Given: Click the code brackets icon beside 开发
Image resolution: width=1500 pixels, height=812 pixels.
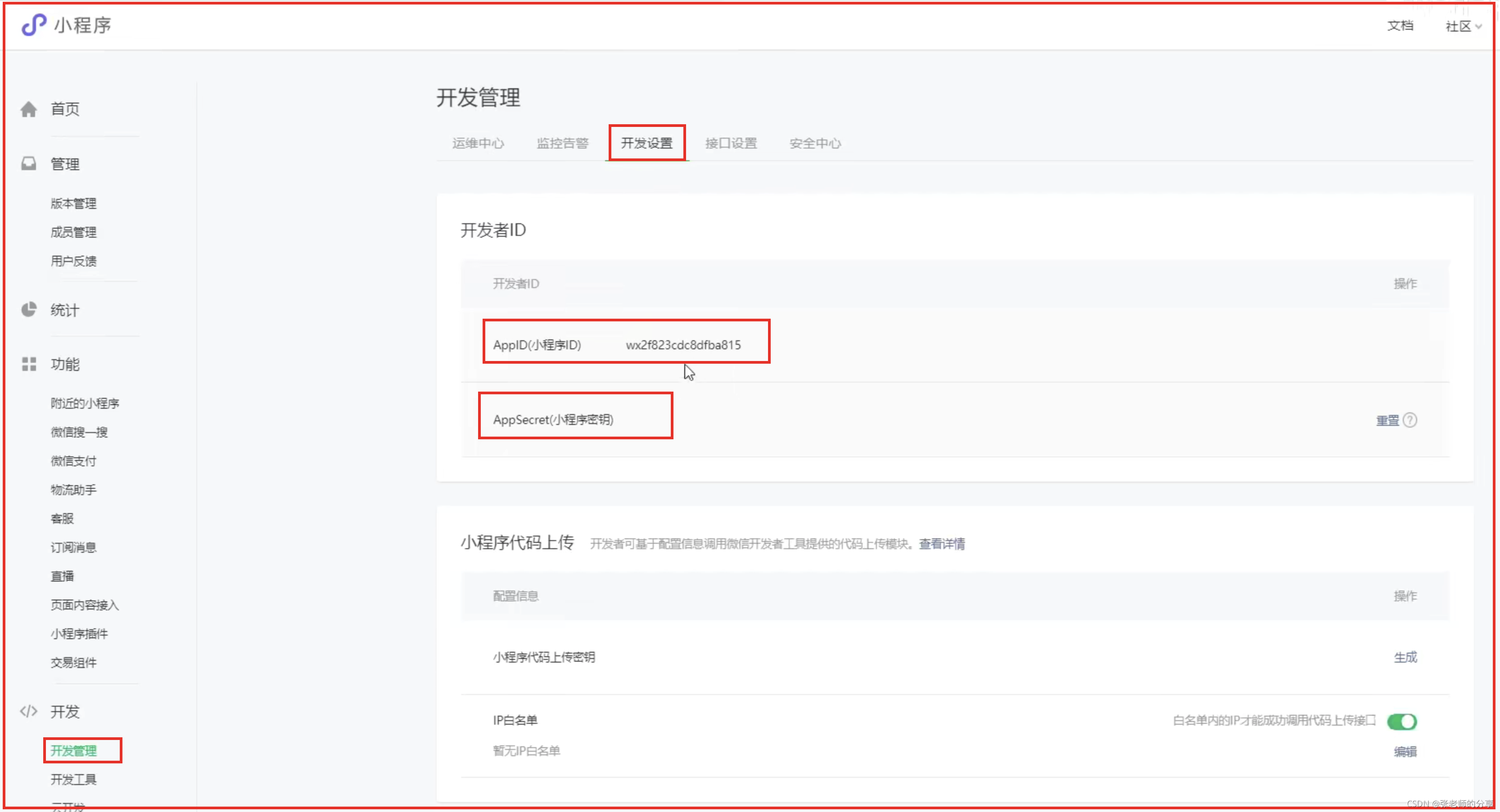Looking at the screenshot, I should [x=28, y=711].
